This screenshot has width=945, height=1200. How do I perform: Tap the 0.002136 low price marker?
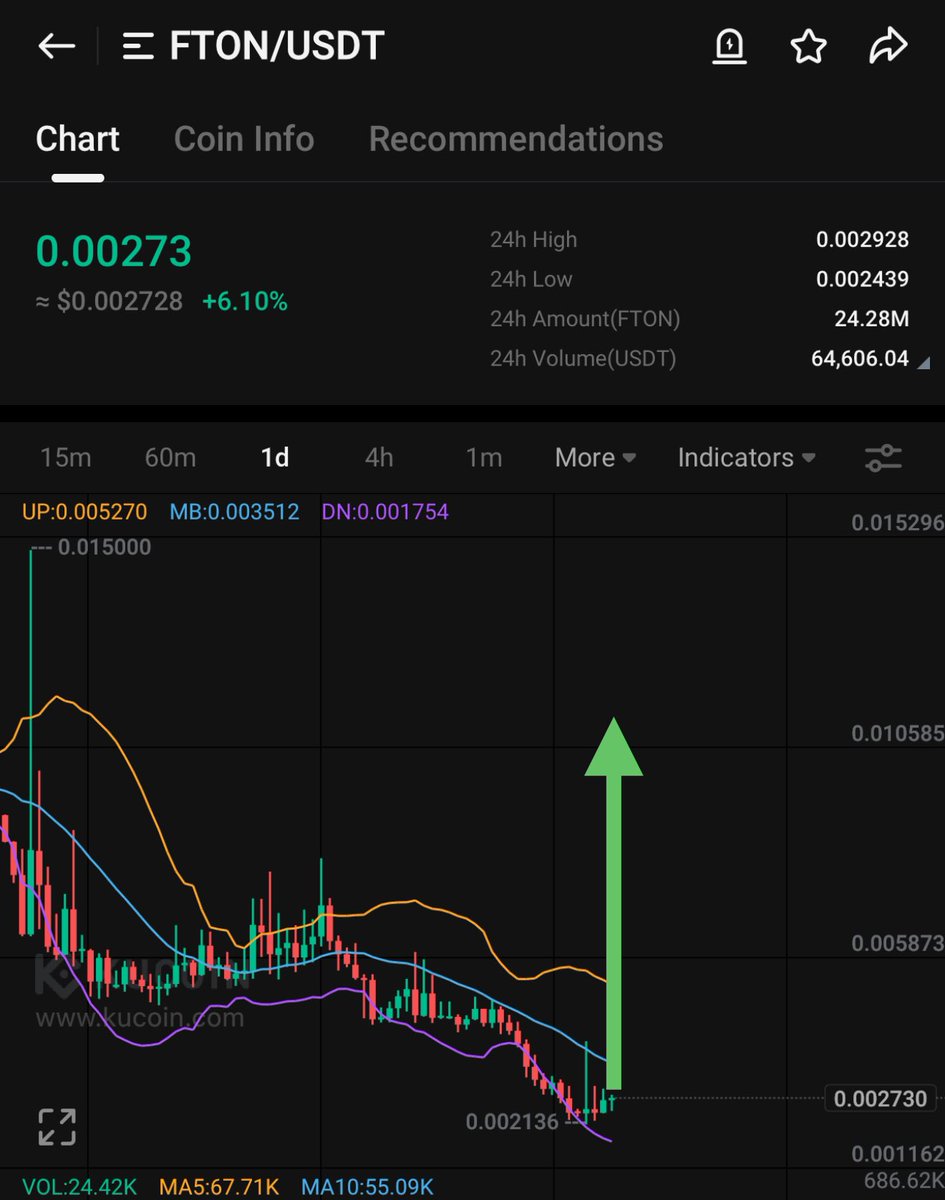pos(512,1122)
